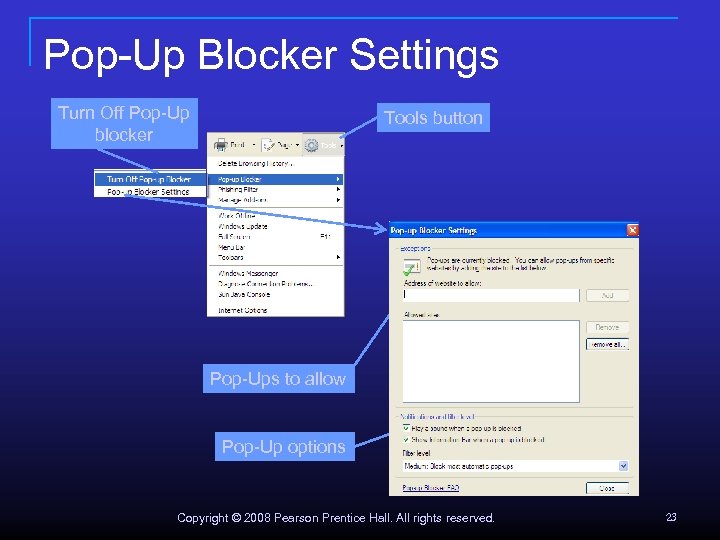Open the Page button dropdown arrow
The image size is (720, 540).
(297, 145)
